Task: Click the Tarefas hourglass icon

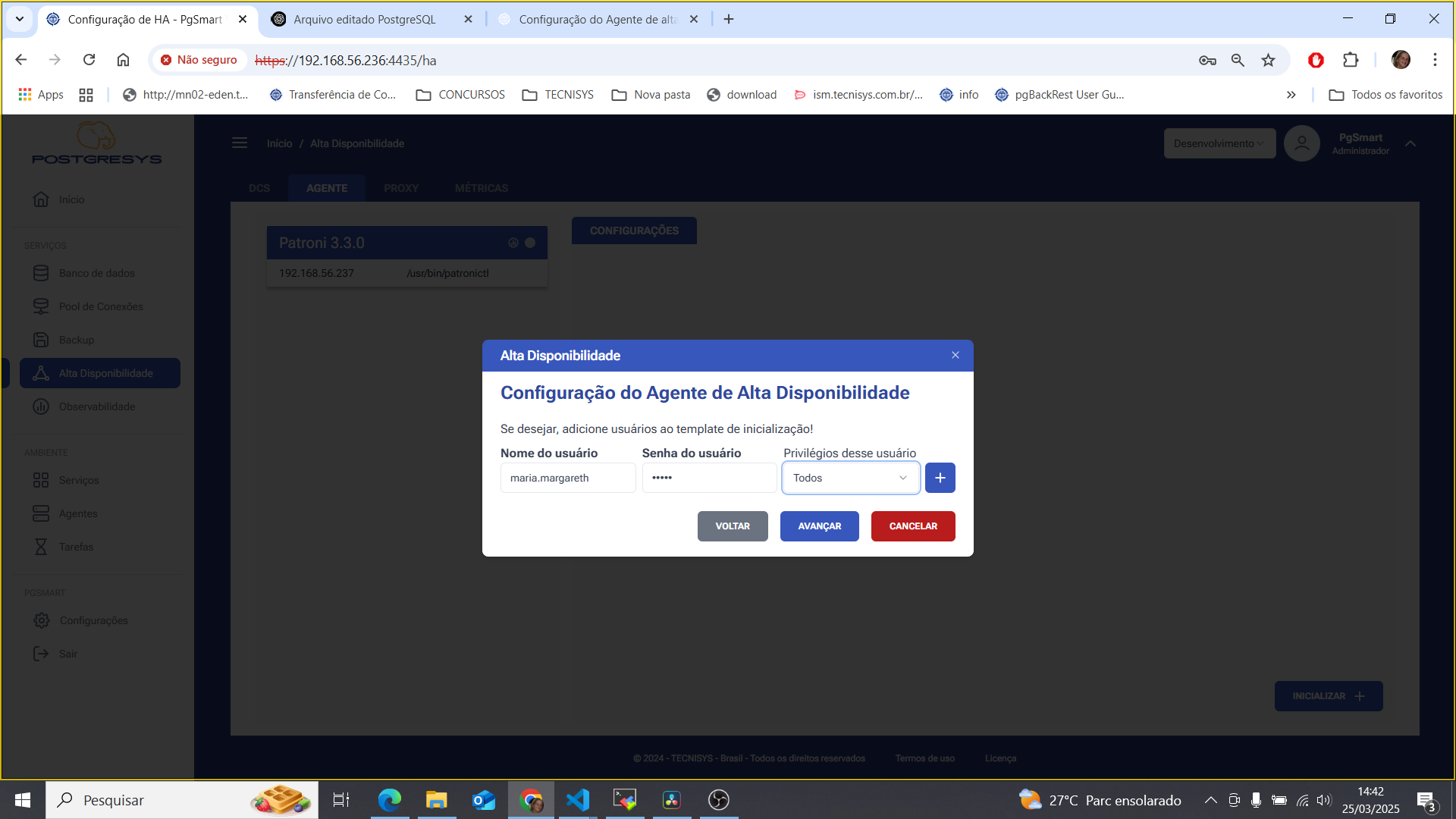Action: 41,547
